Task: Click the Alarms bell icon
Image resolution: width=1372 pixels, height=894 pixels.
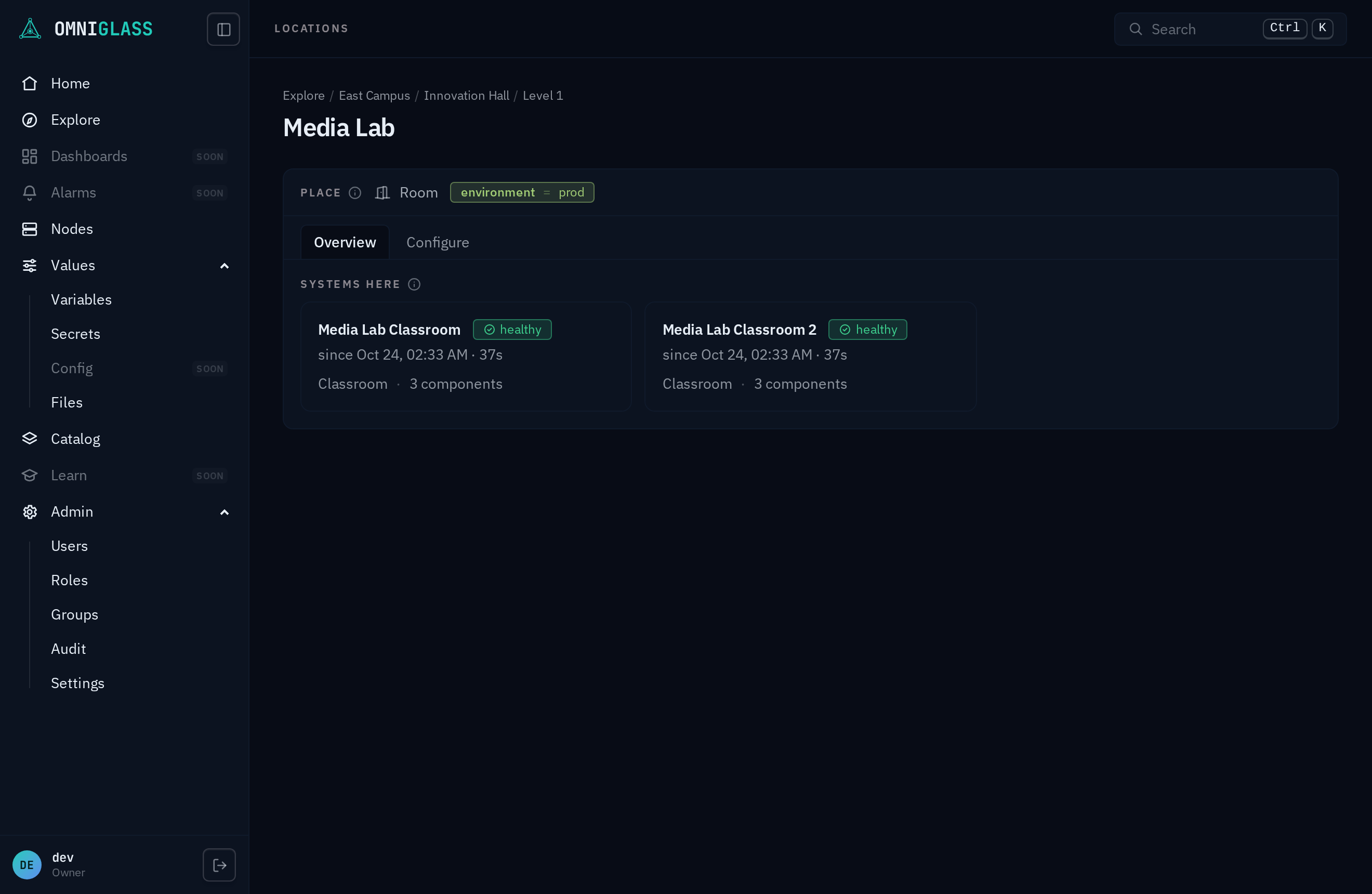Action: point(30,192)
